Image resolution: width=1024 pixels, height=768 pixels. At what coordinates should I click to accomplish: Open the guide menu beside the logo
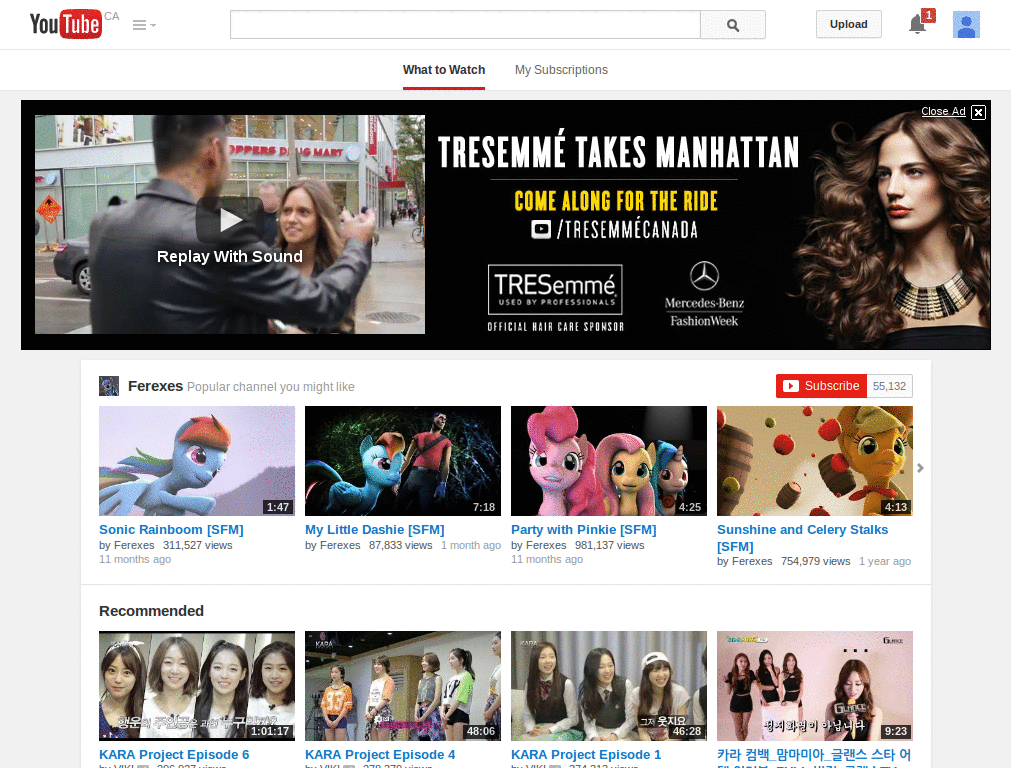138,24
